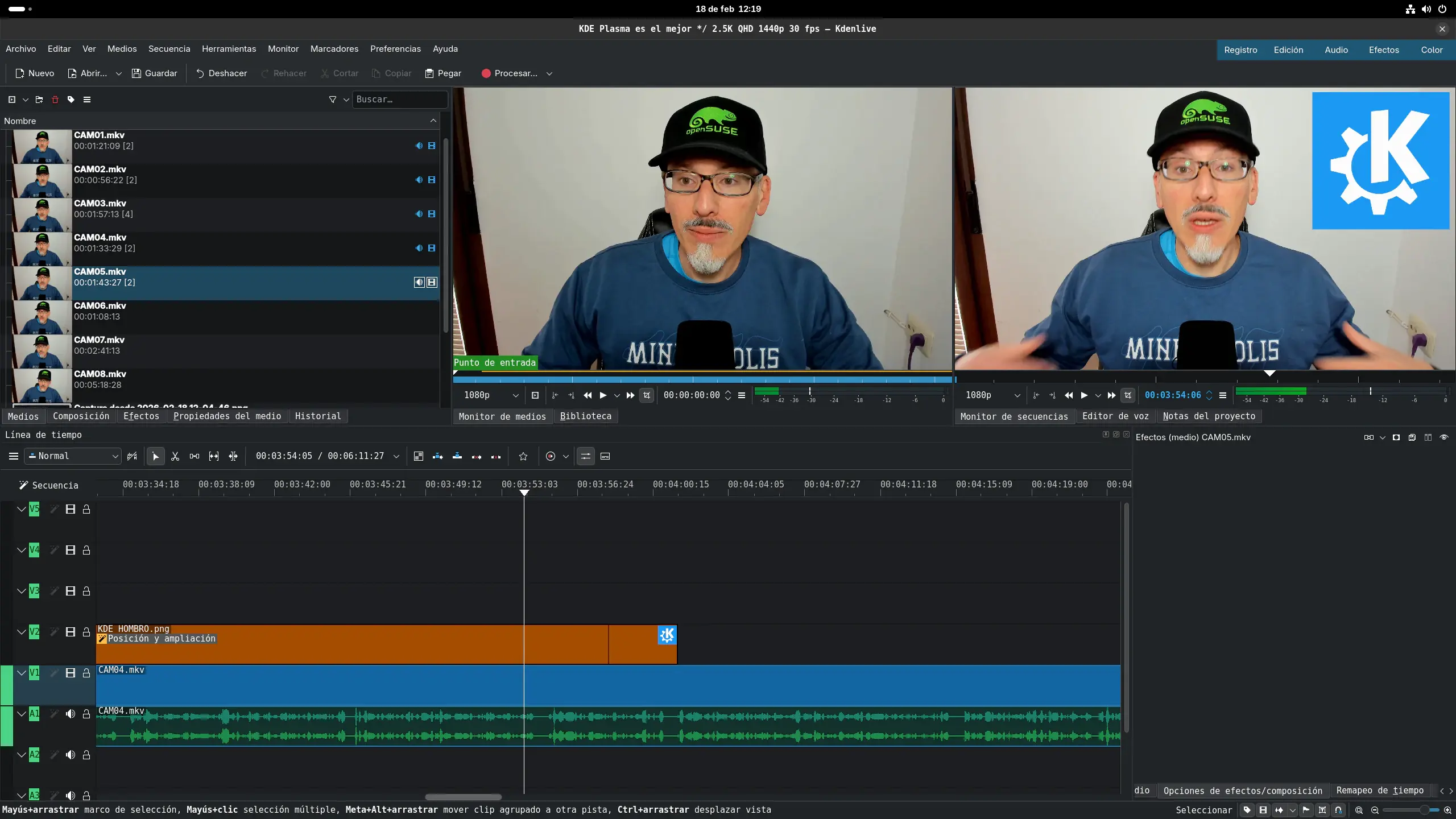
Task: Click the Guardar button
Action: tap(155, 73)
